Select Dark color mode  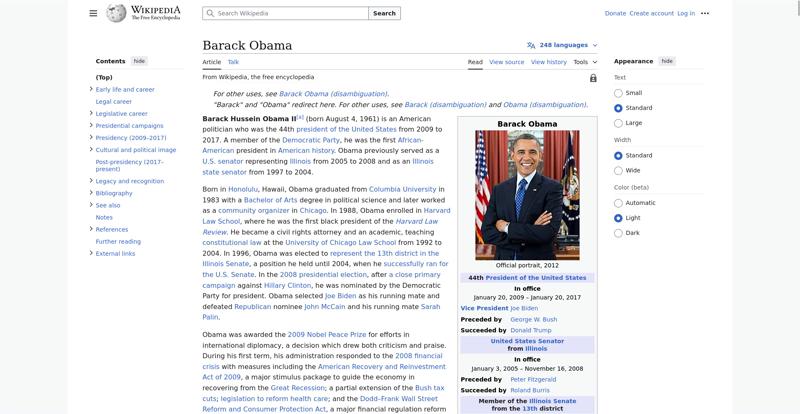tap(618, 233)
